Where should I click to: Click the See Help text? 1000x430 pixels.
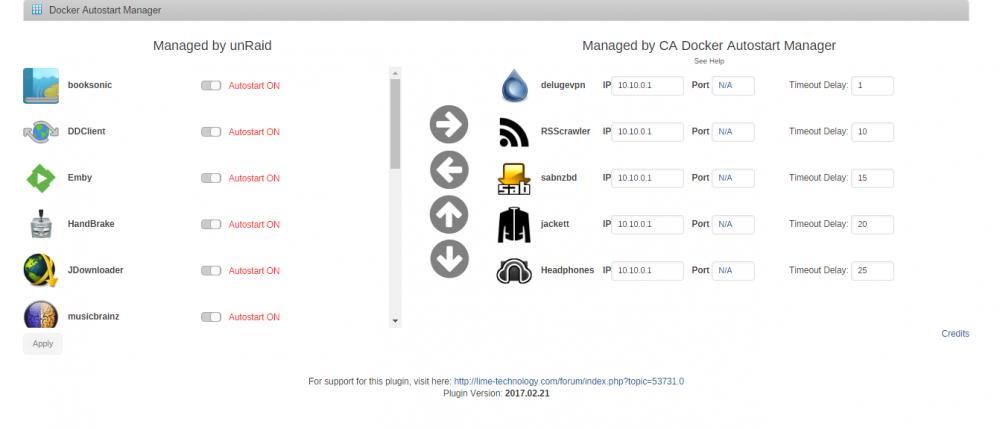pyautogui.click(x=709, y=61)
